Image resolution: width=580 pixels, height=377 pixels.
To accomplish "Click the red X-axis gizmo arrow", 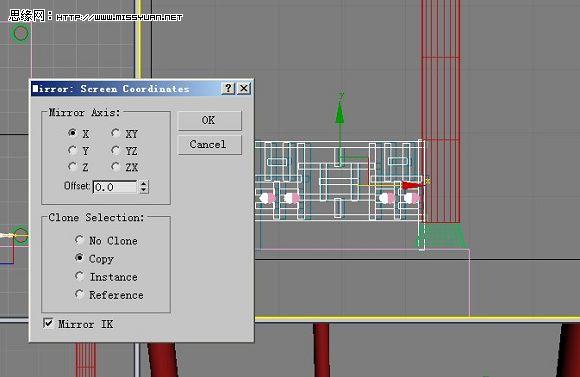I will (x=414, y=185).
